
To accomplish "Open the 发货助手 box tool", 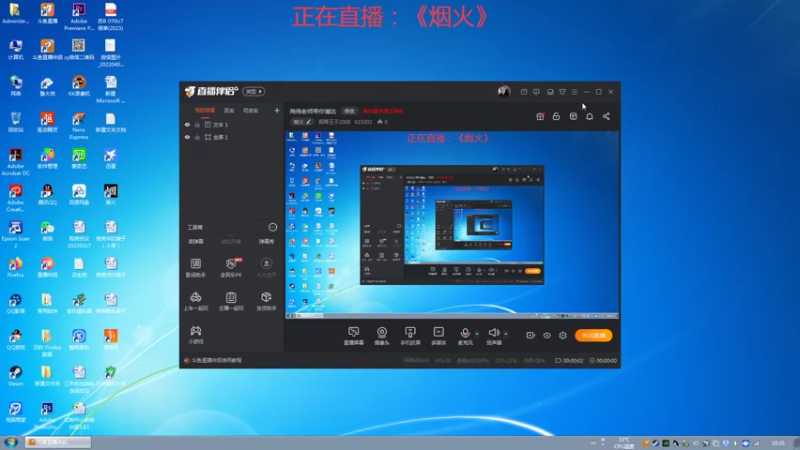I will (266, 301).
